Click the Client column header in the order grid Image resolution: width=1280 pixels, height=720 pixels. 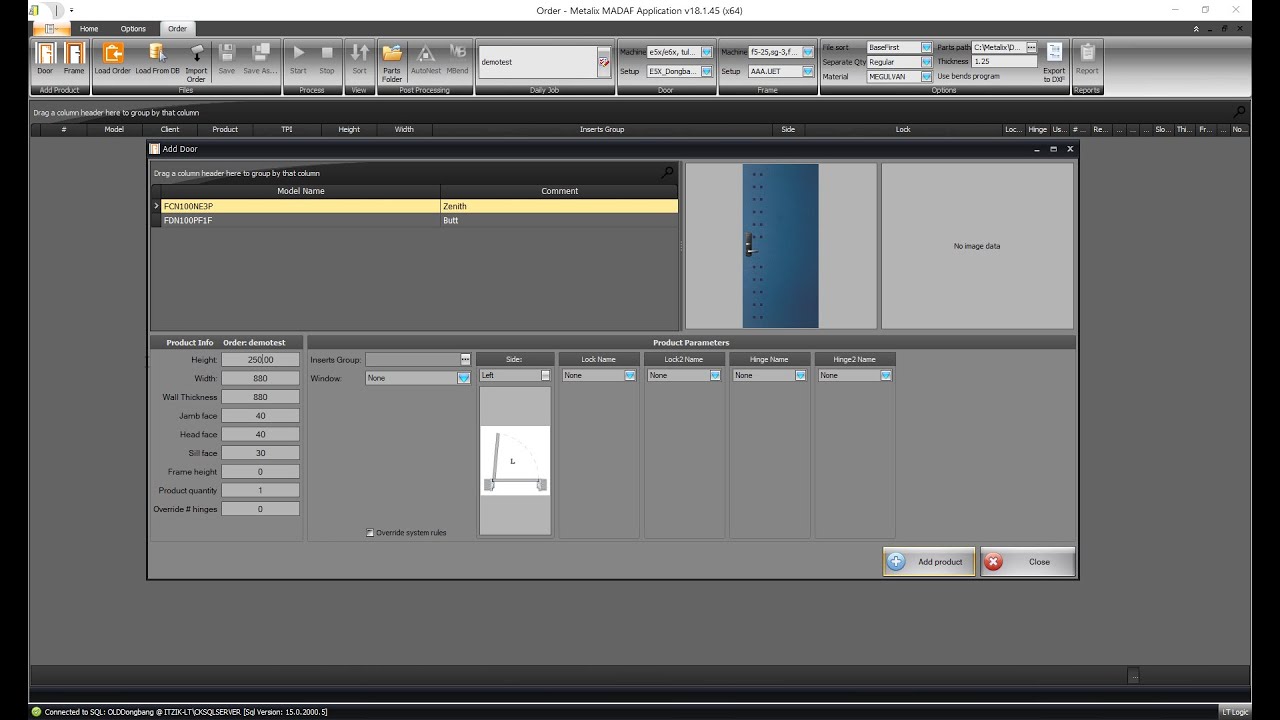click(x=170, y=129)
